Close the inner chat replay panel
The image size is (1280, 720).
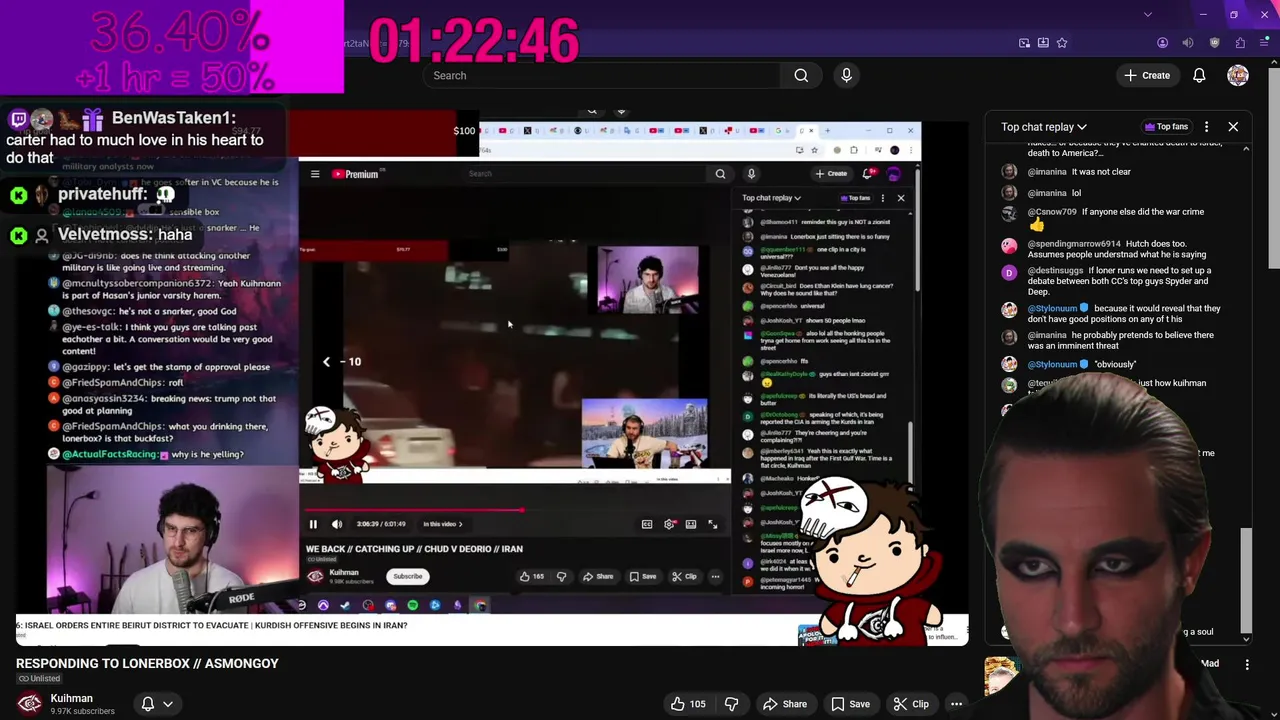point(901,198)
